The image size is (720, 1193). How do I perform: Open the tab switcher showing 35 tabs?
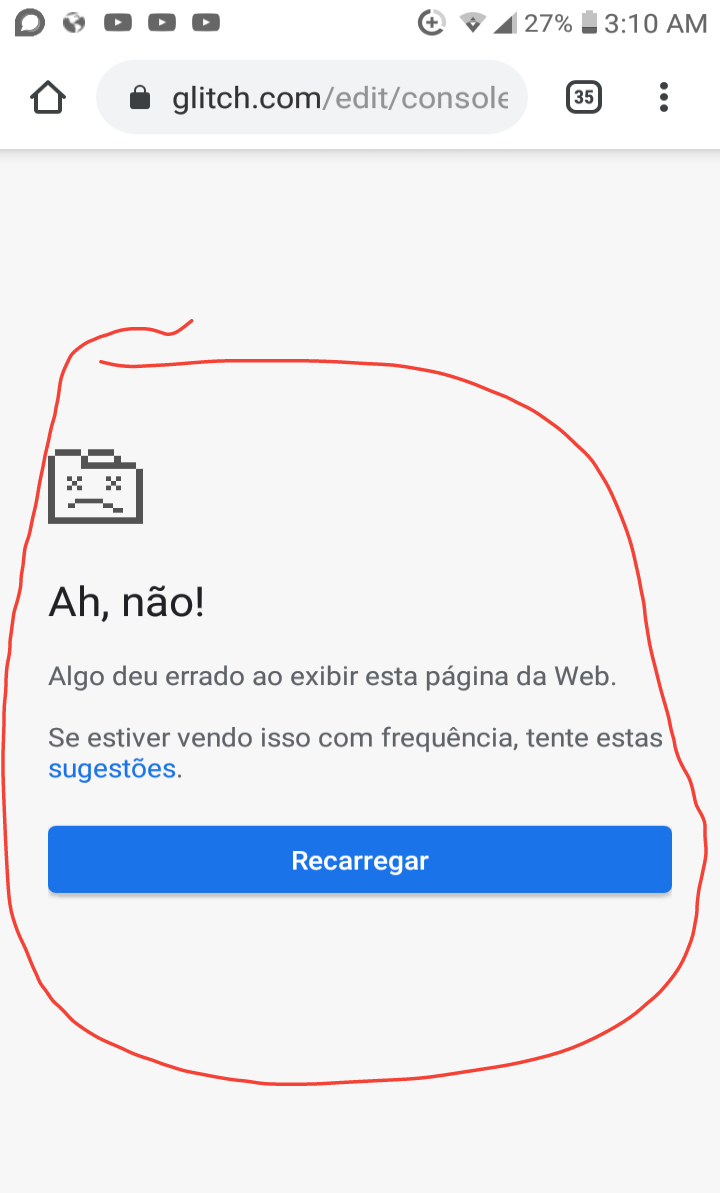(x=584, y=97)
